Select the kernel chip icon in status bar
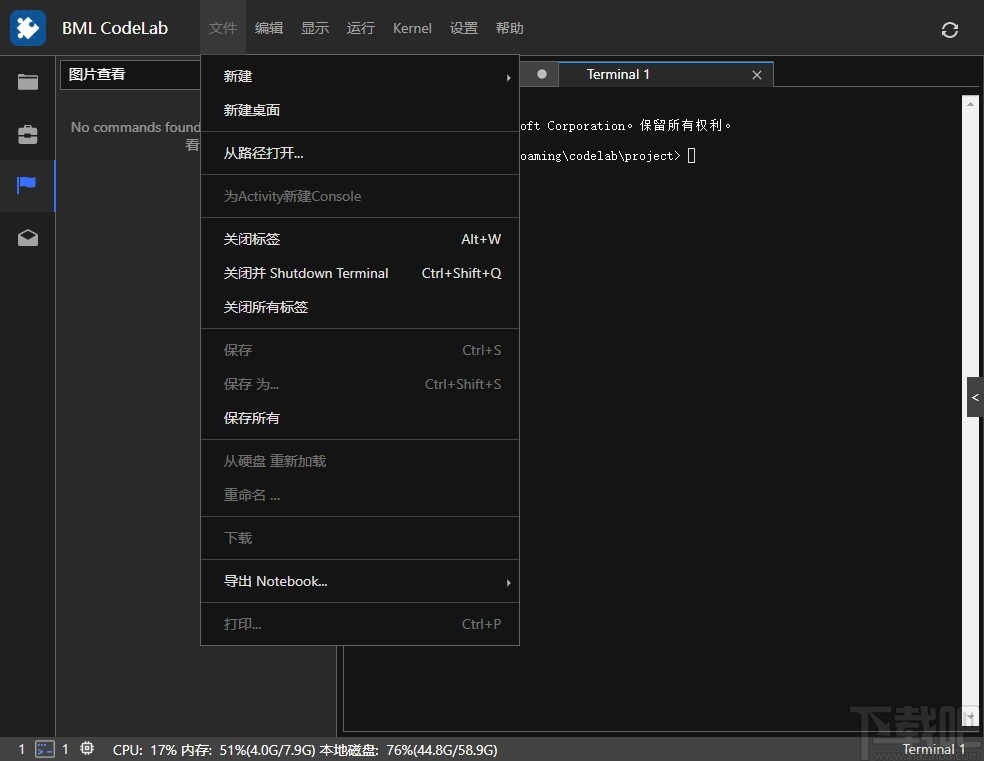This screenshot has width=984, height=761. coord(87,749)
